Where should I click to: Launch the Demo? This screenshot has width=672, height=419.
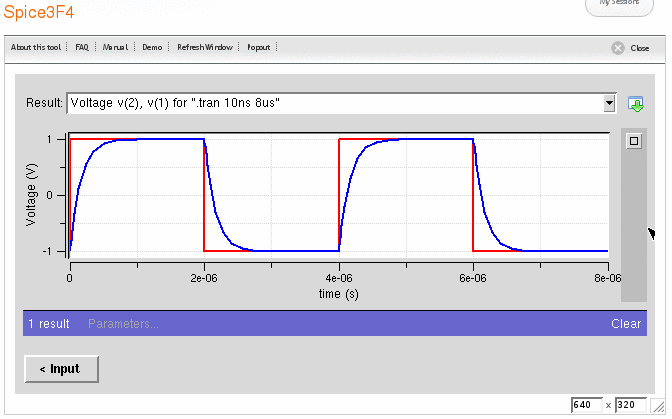(x=152, y=47)
